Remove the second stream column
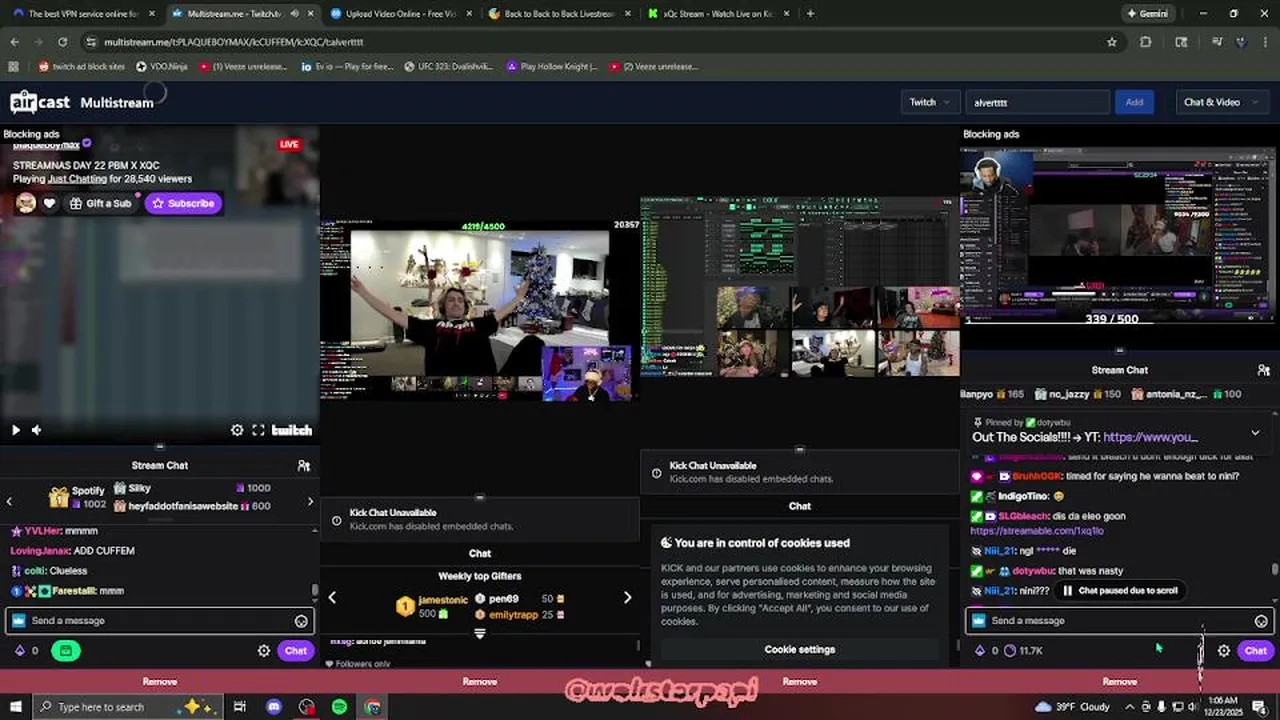This screenshot has height=720, width=1280. (480, 681)
